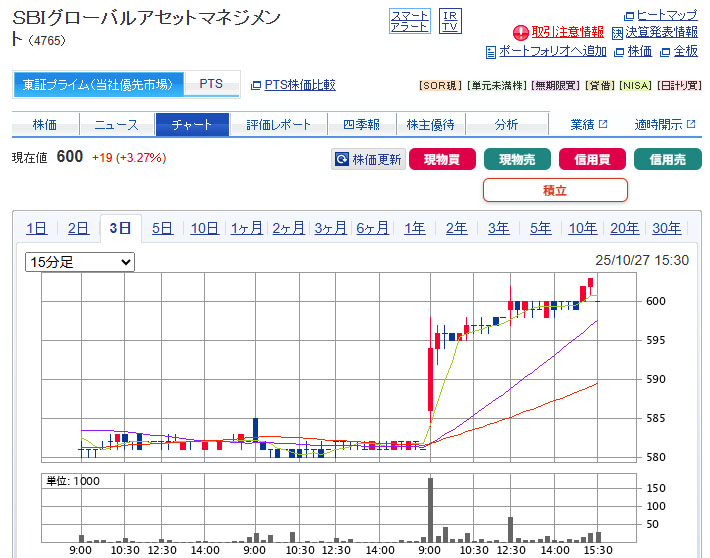
Task: Select the 1ヶ月 chart period
Action: click(x=246, y=228)
